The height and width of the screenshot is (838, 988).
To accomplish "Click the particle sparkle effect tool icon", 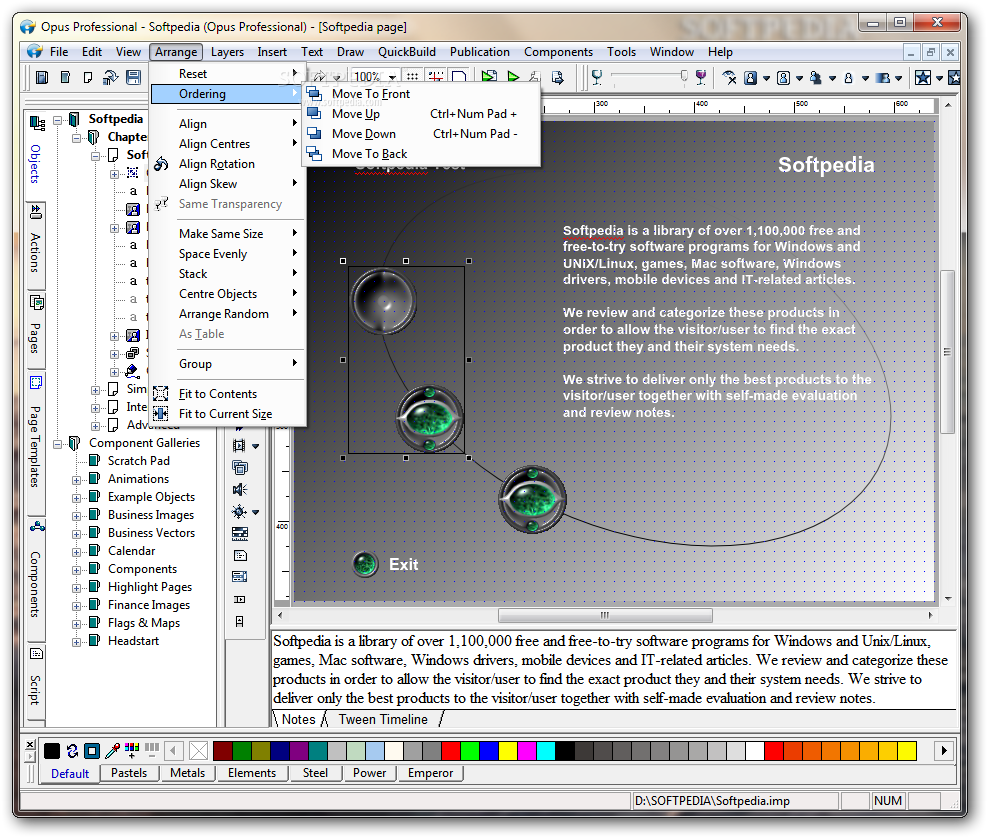I will click(239, 512).
